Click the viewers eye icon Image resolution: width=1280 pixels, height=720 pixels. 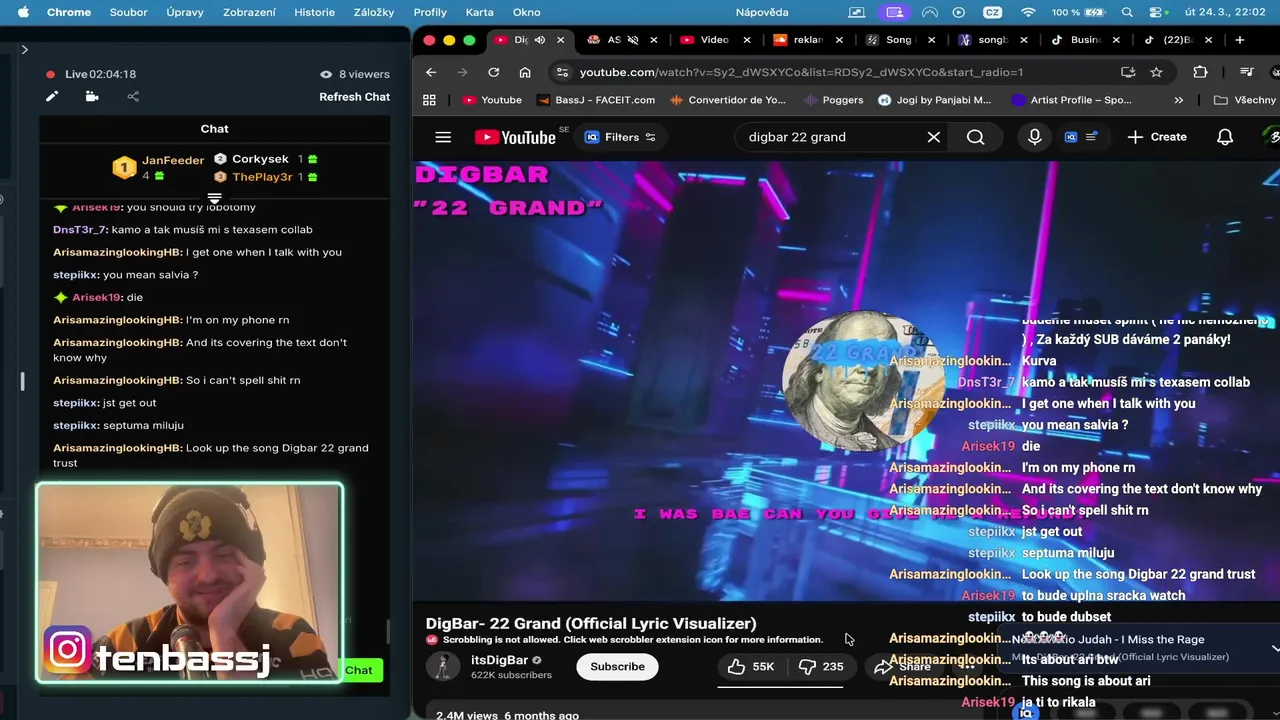point(325,74)
